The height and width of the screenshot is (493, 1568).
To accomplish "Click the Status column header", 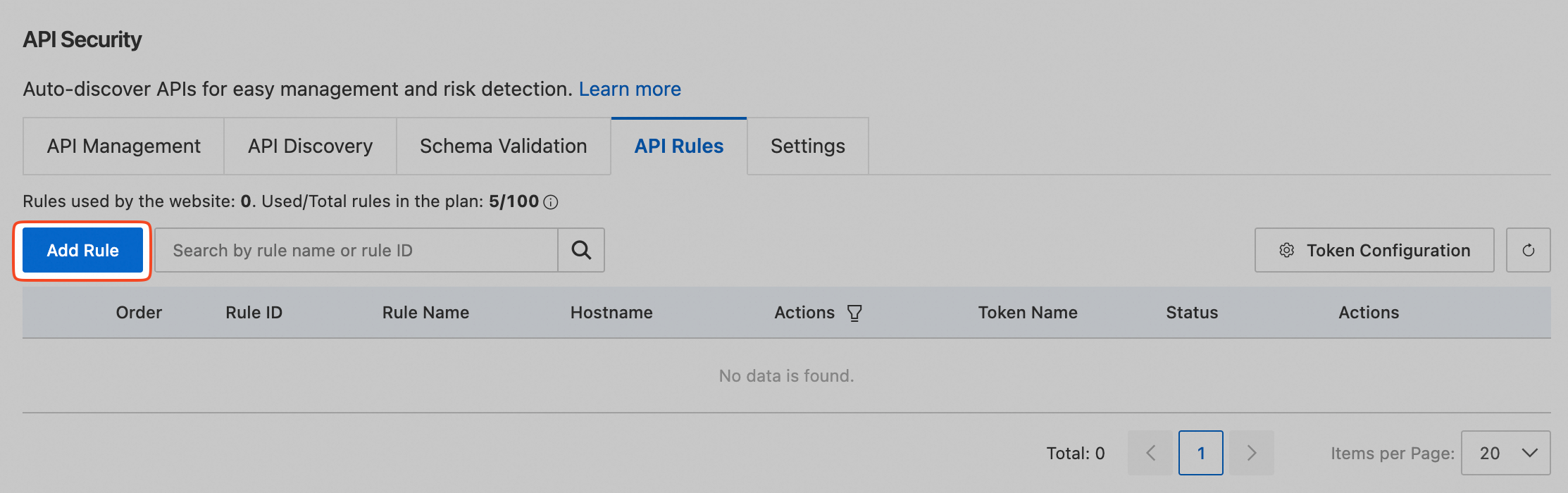I will (1191, 313).
